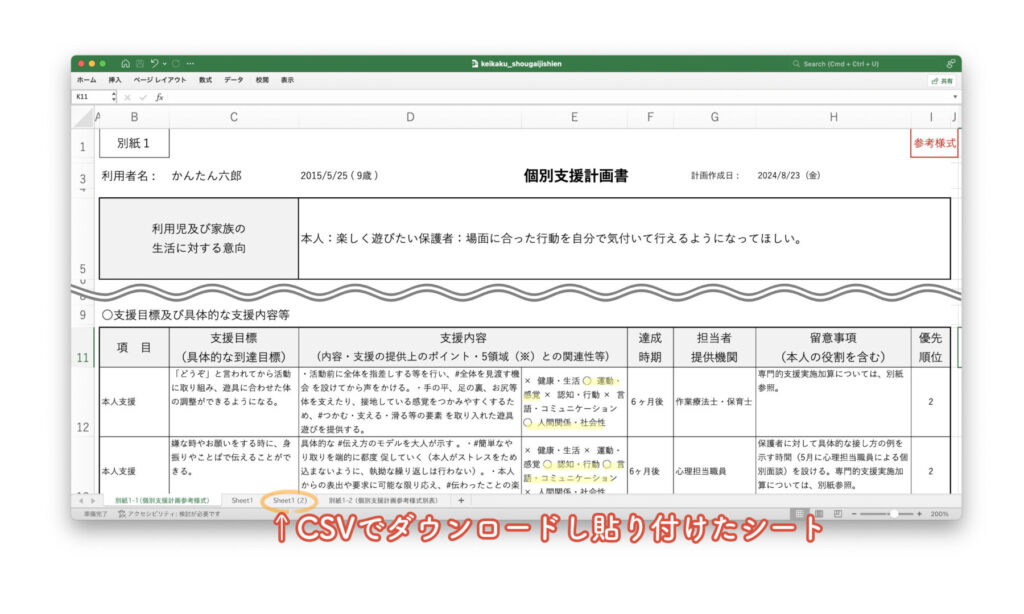Switch to Normal view icon in status bar
The height and width of the screenshot is (614, 1024).
[x=799, y=514]
